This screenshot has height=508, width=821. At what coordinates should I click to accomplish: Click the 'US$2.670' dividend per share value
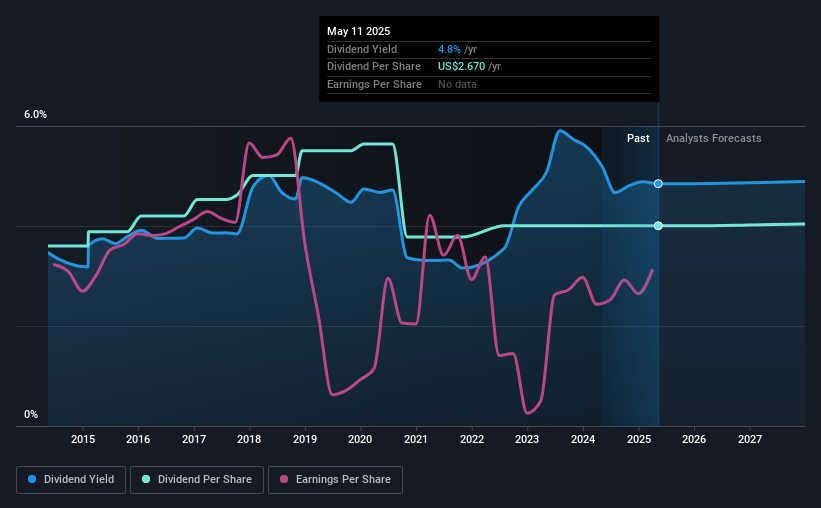point(461,67)
